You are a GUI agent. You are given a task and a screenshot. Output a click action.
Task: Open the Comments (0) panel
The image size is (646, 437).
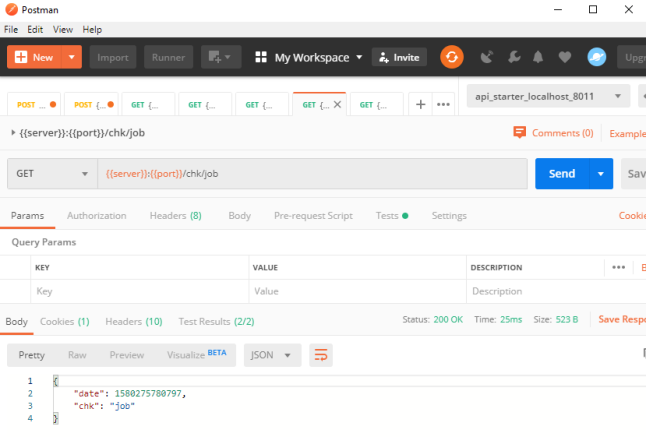553,133
